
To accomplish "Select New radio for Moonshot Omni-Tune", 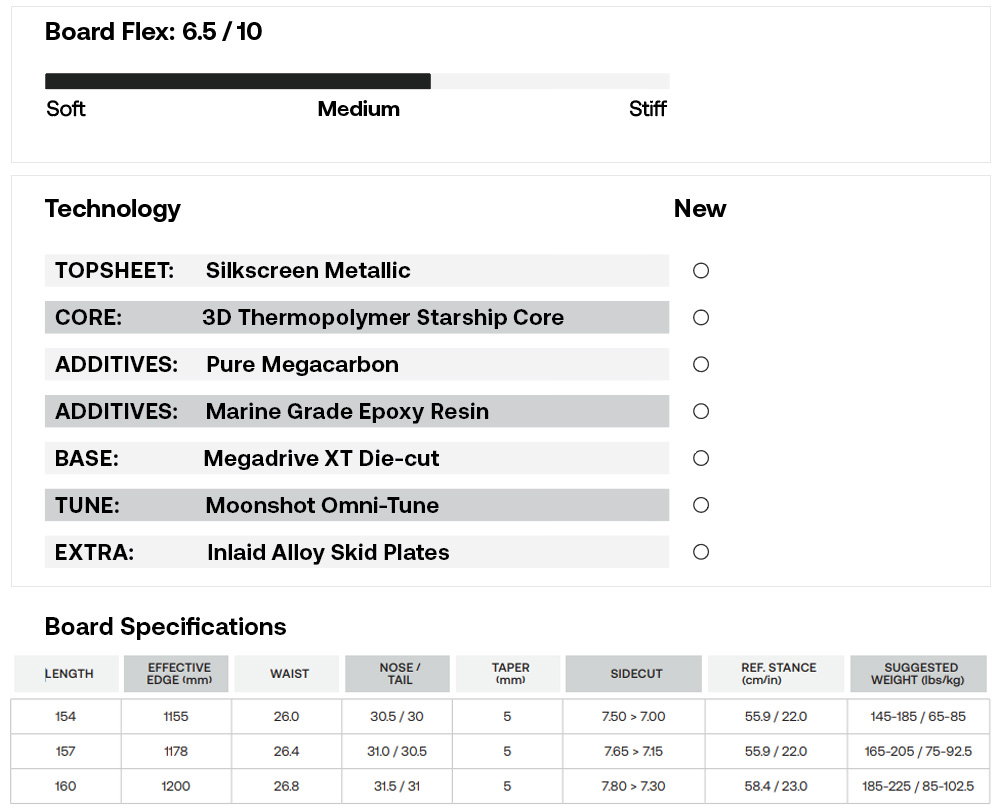I will pyautogui.click(x=701, y=505).
